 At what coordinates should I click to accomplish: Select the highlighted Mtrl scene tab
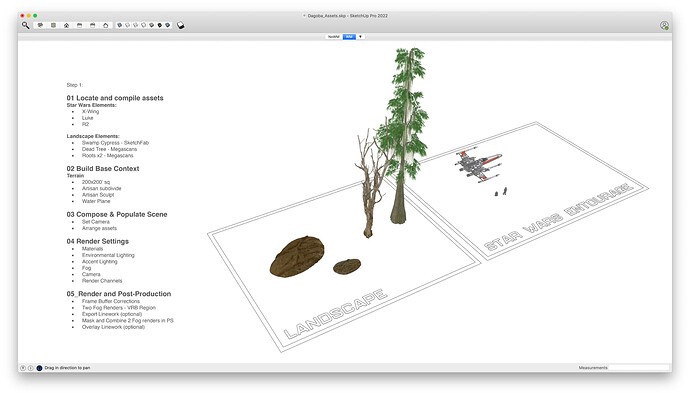349,37
